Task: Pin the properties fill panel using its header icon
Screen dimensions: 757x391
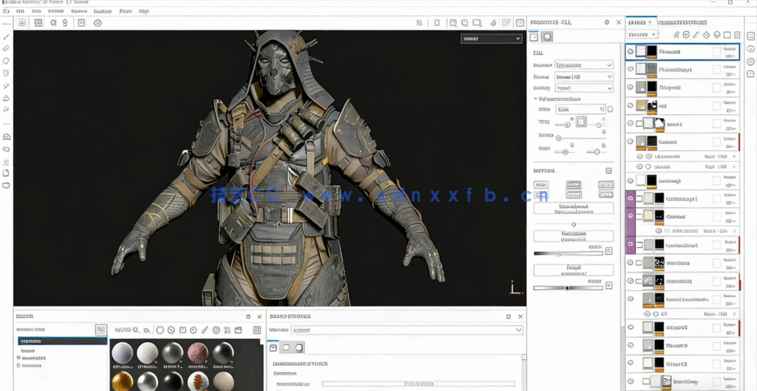Action: (607, 22)
